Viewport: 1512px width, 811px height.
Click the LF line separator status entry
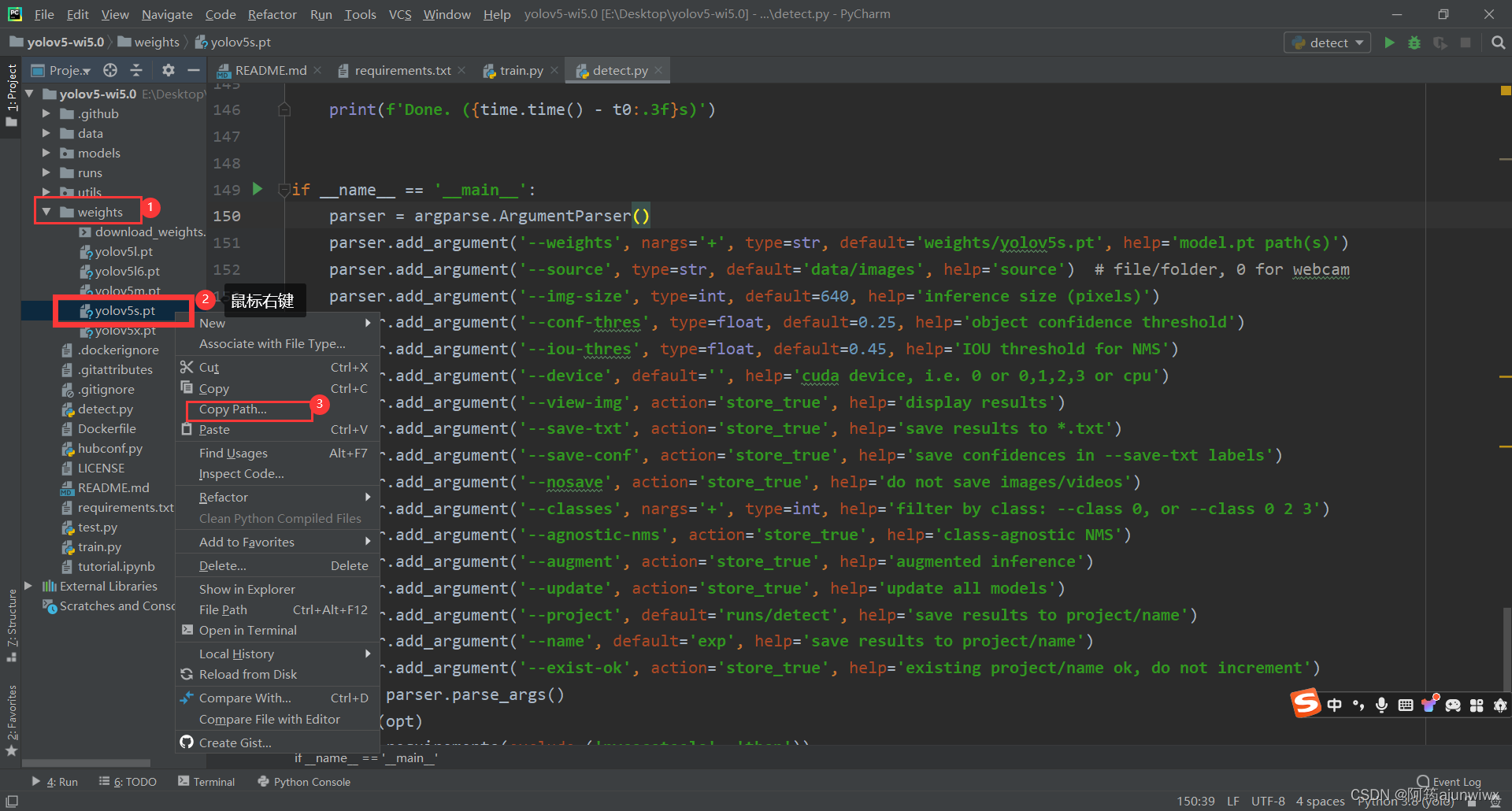point(1233,801)
